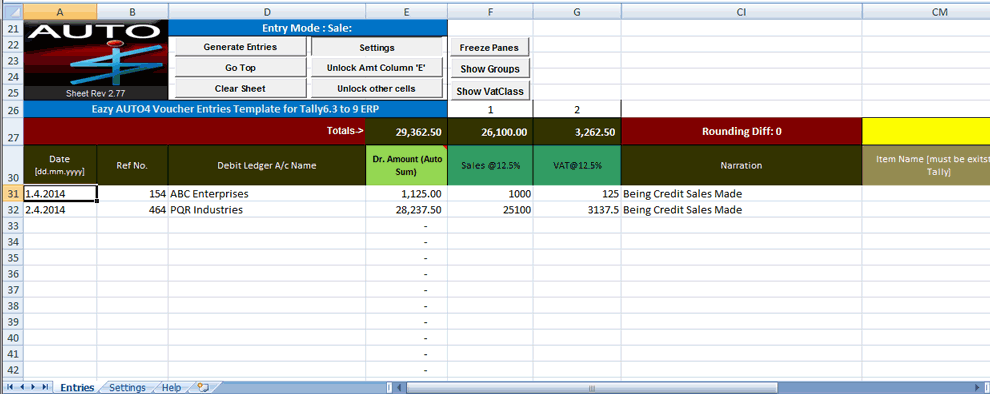
Task: Select VAT cell with 3137.5
Action: (x=576, y=210)
